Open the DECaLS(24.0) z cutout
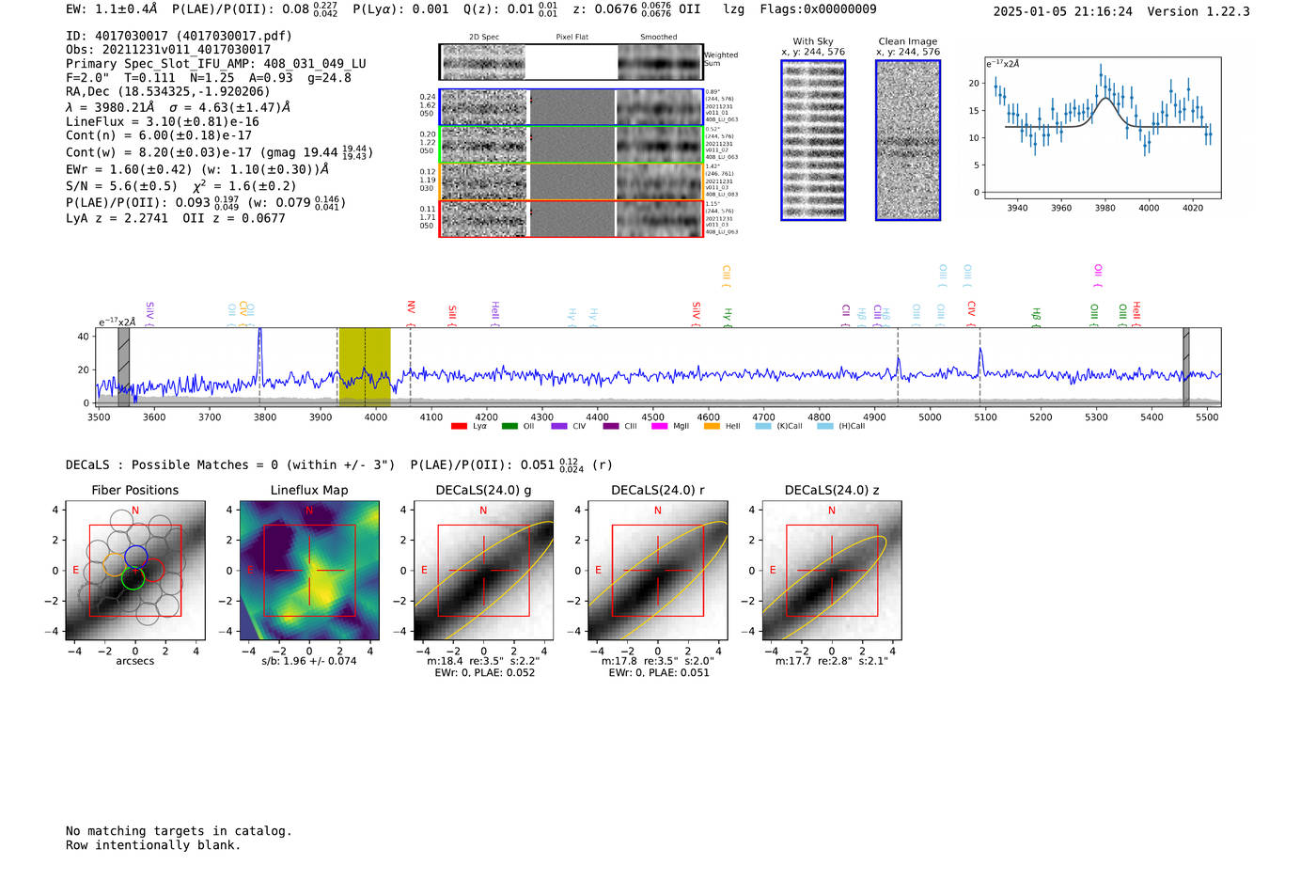This screenshot has width=1316, height=896. click(x=831, y=571)
